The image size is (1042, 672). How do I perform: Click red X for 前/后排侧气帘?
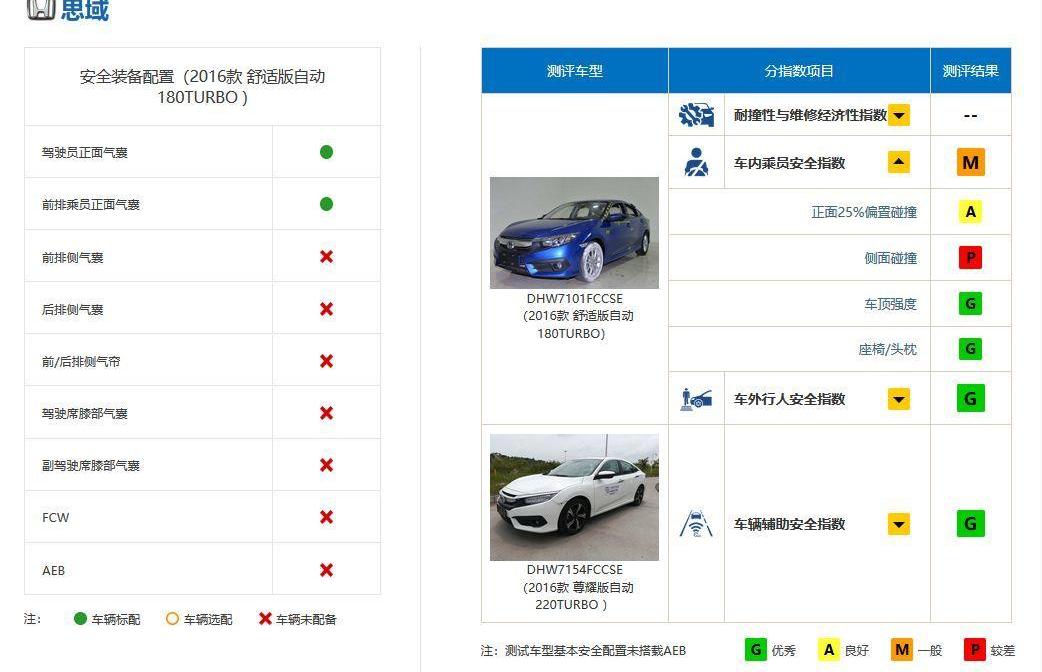pos(326,361)
